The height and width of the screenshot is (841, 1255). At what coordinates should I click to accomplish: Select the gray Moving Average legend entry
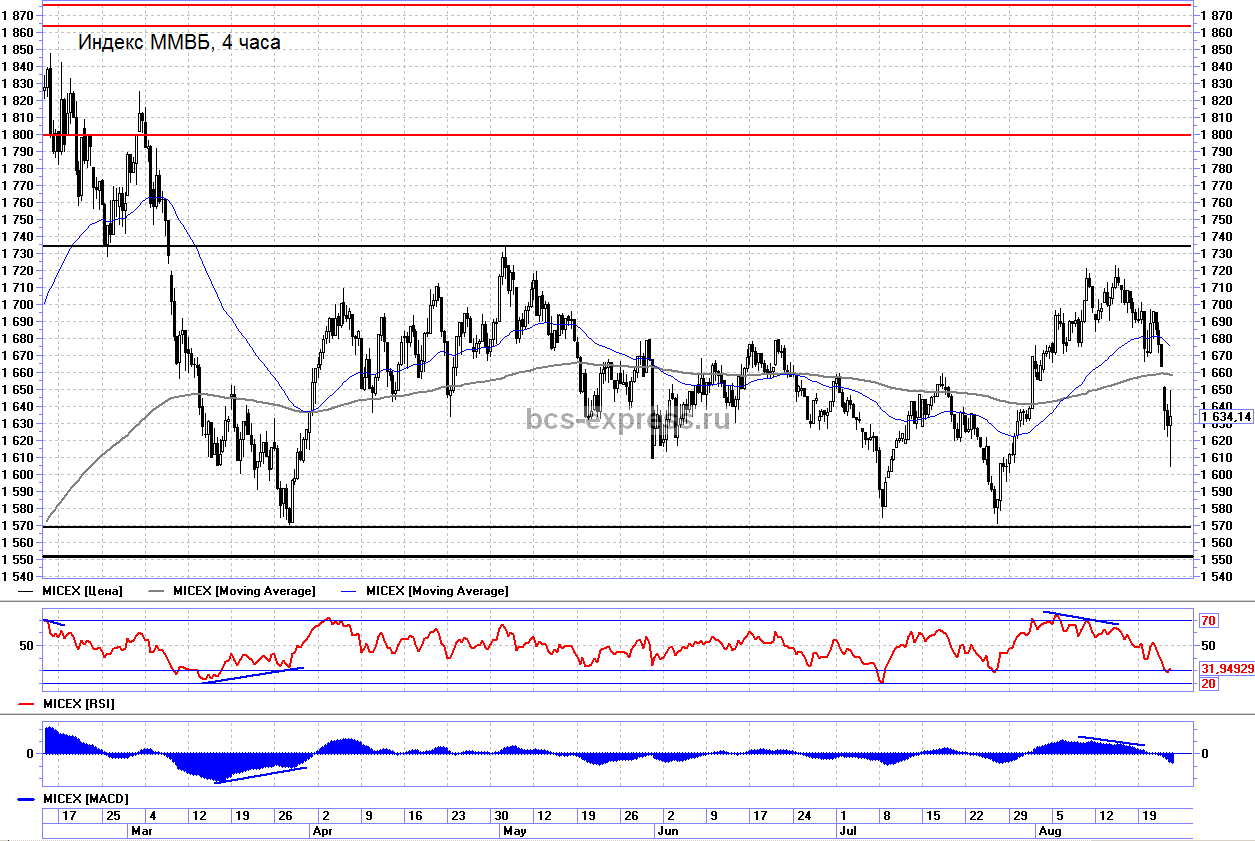click(x=244, y=591)
